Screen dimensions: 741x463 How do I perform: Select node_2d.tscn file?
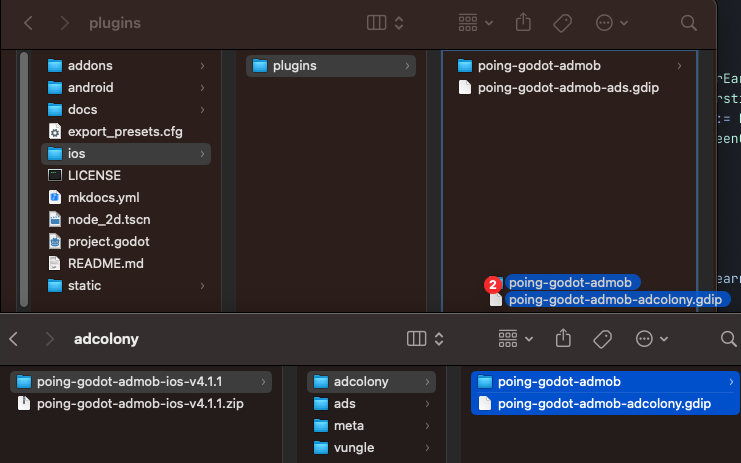pyautogui.click(x=126, y=219)
